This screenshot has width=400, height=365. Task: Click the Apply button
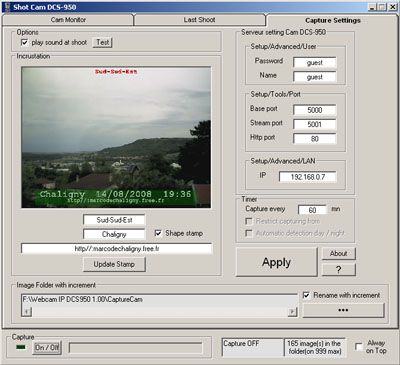tap(276, 262)
